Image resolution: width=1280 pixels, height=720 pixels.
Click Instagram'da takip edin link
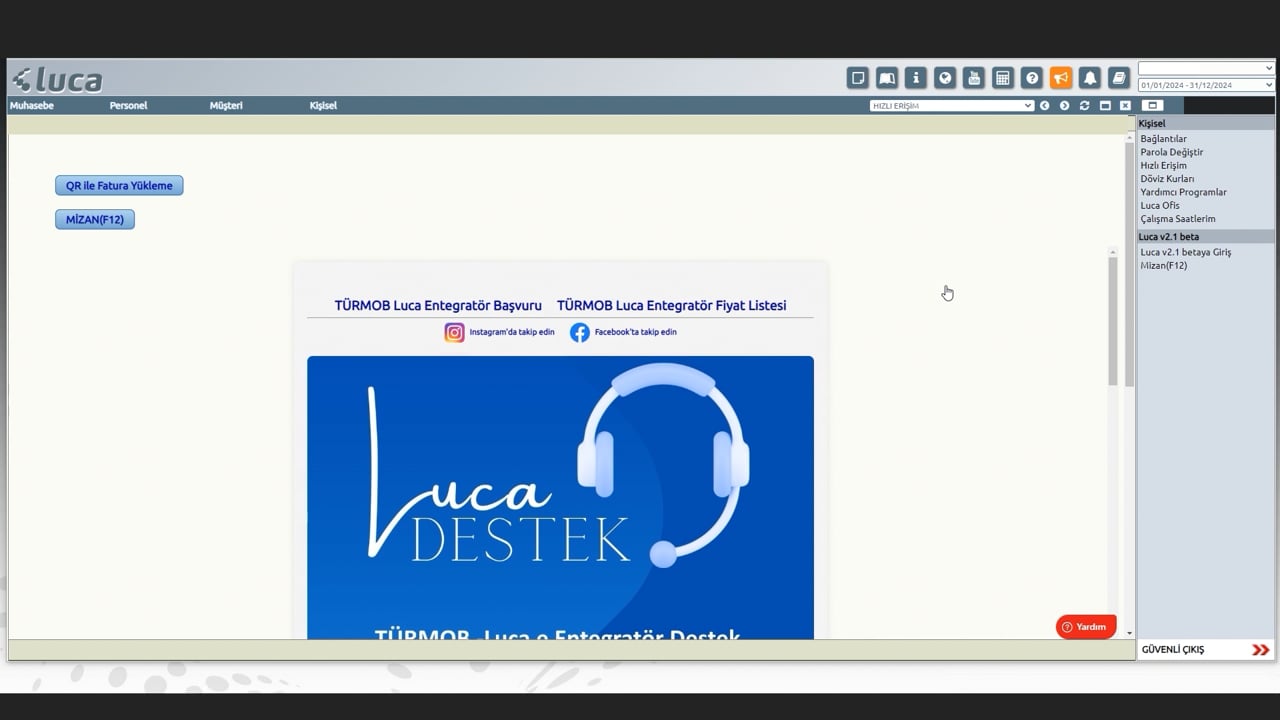512,332
